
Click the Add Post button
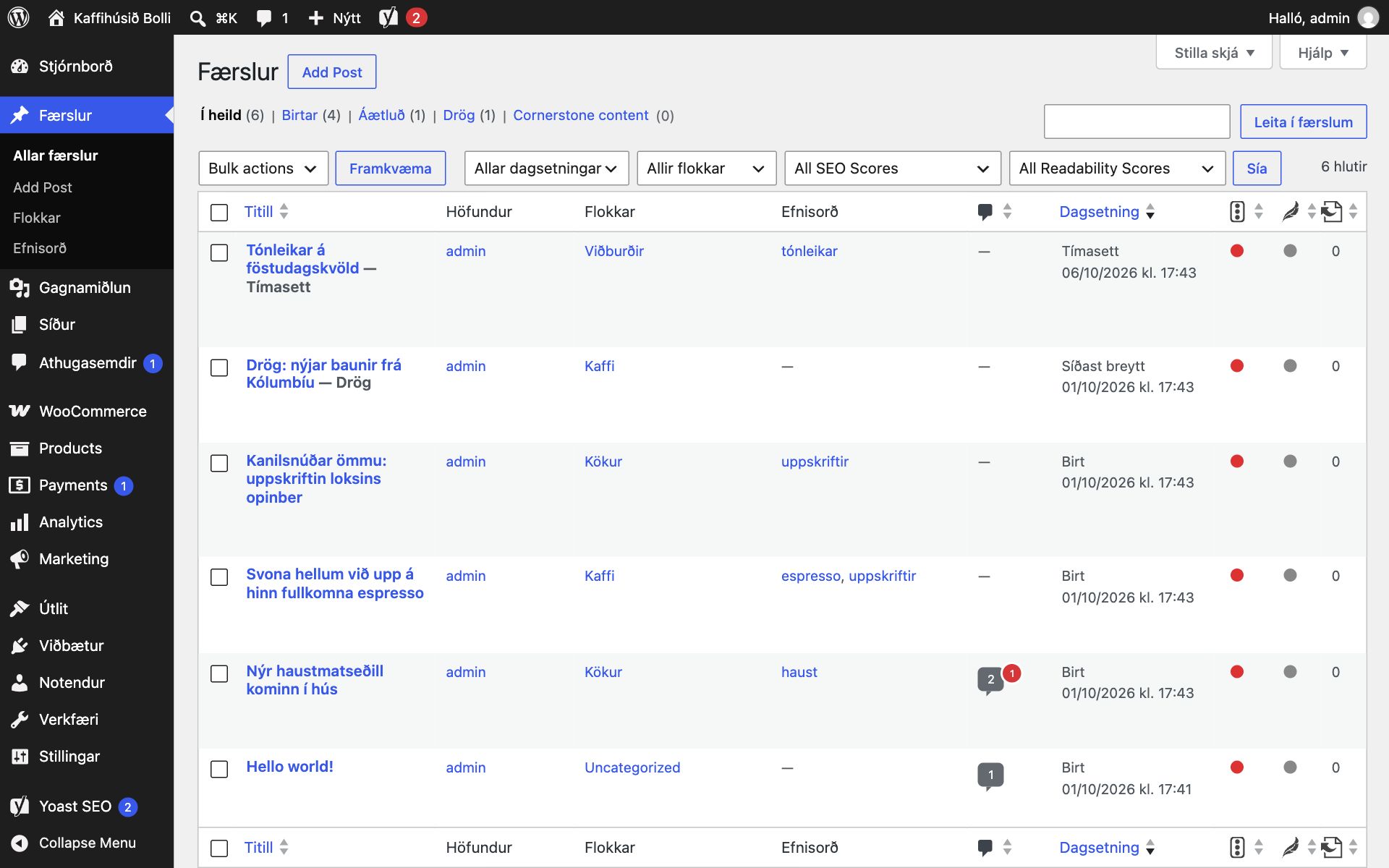coord(332,72)
